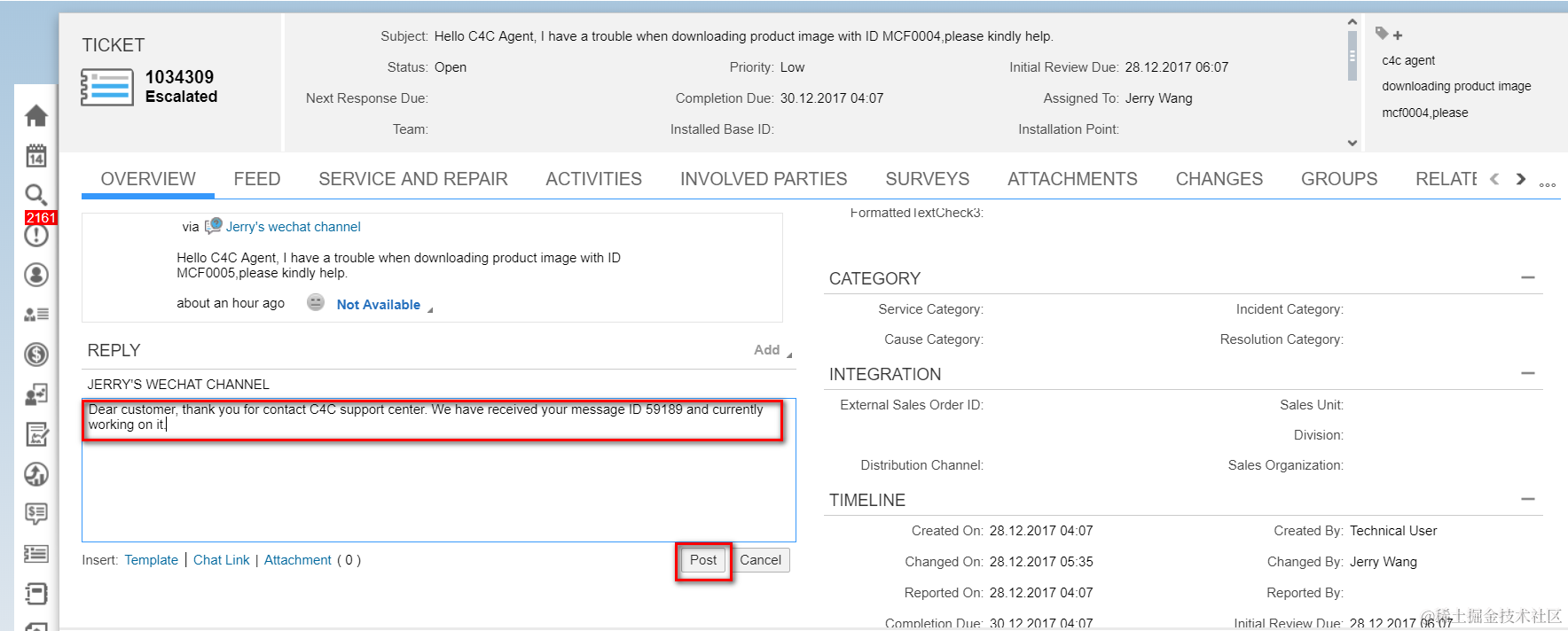
Task: Click the Attachment link
Action: (298, 560)
